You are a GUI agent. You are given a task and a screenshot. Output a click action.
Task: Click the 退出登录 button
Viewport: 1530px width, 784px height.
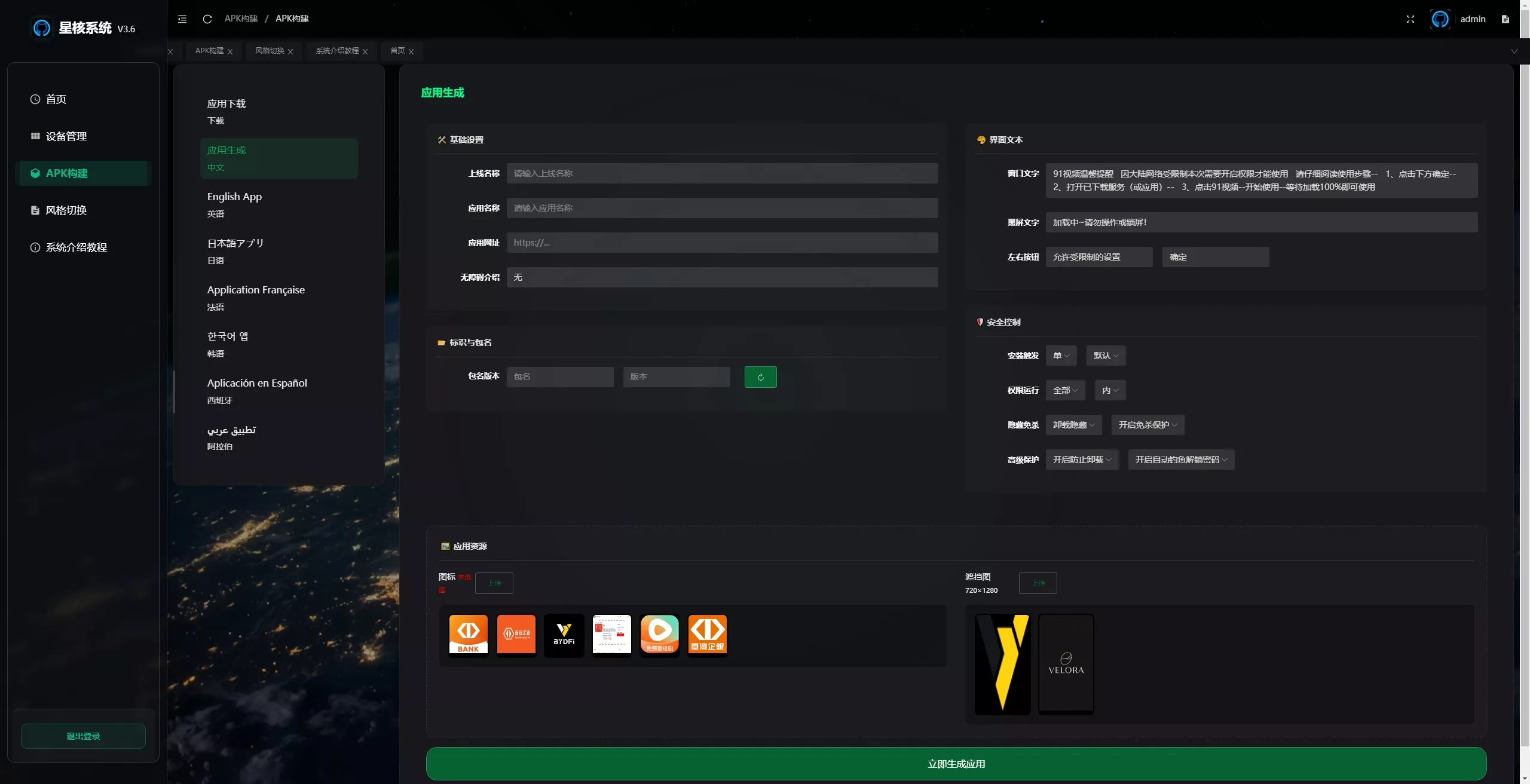83,736
